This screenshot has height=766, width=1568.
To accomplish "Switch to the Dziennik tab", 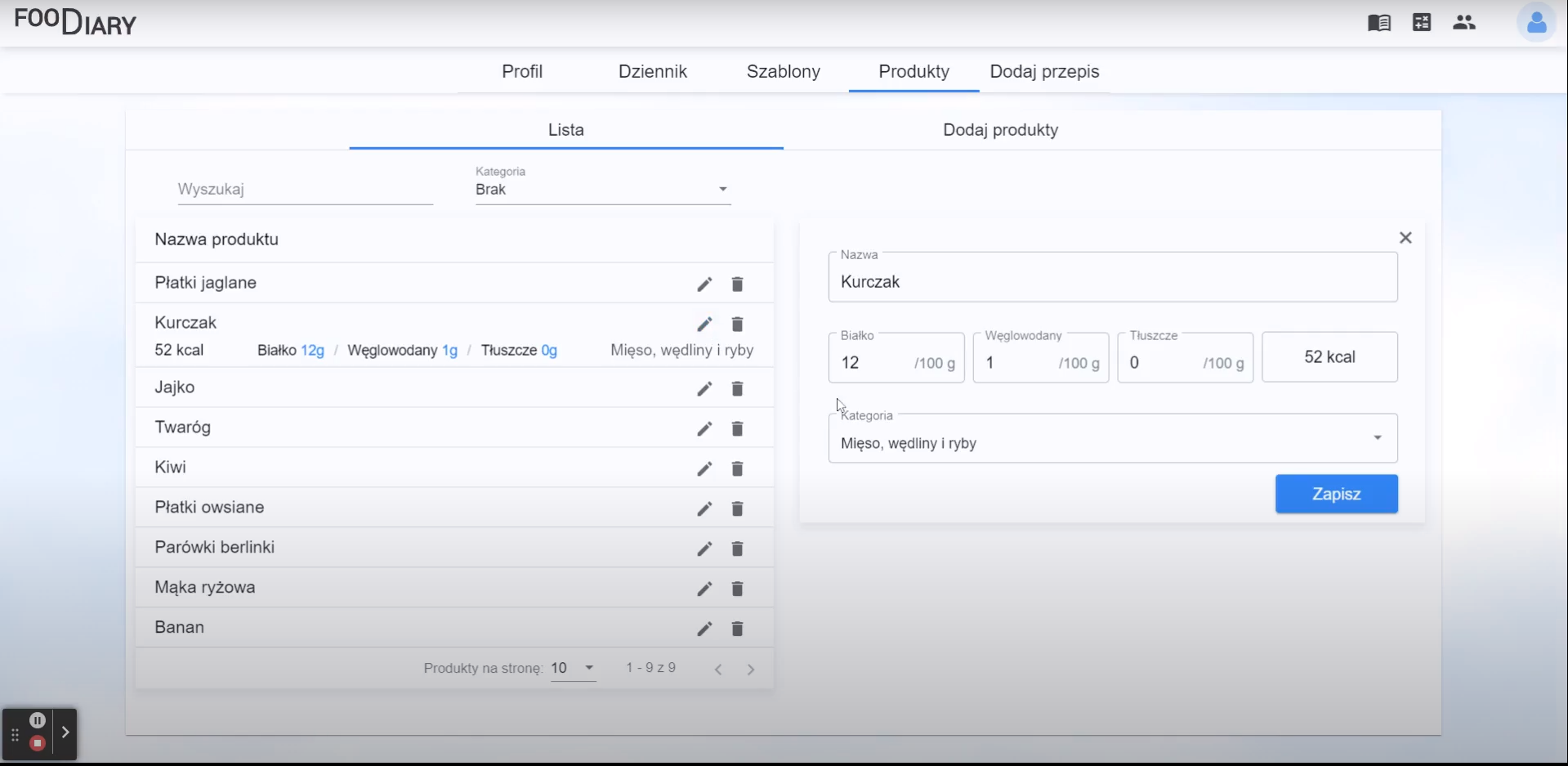I will point(653,71).
